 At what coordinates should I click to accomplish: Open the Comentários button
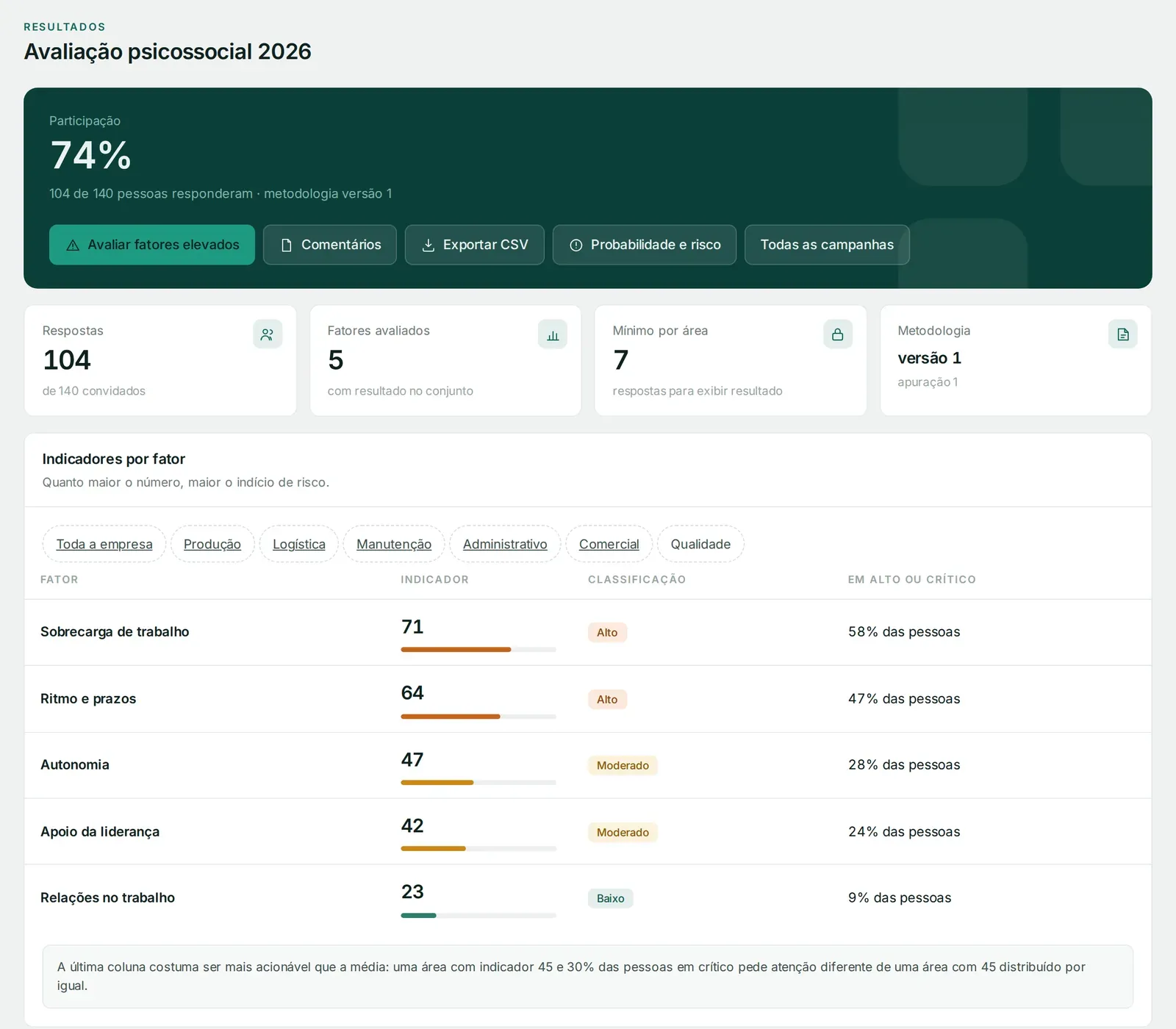[x=330, y=245]
